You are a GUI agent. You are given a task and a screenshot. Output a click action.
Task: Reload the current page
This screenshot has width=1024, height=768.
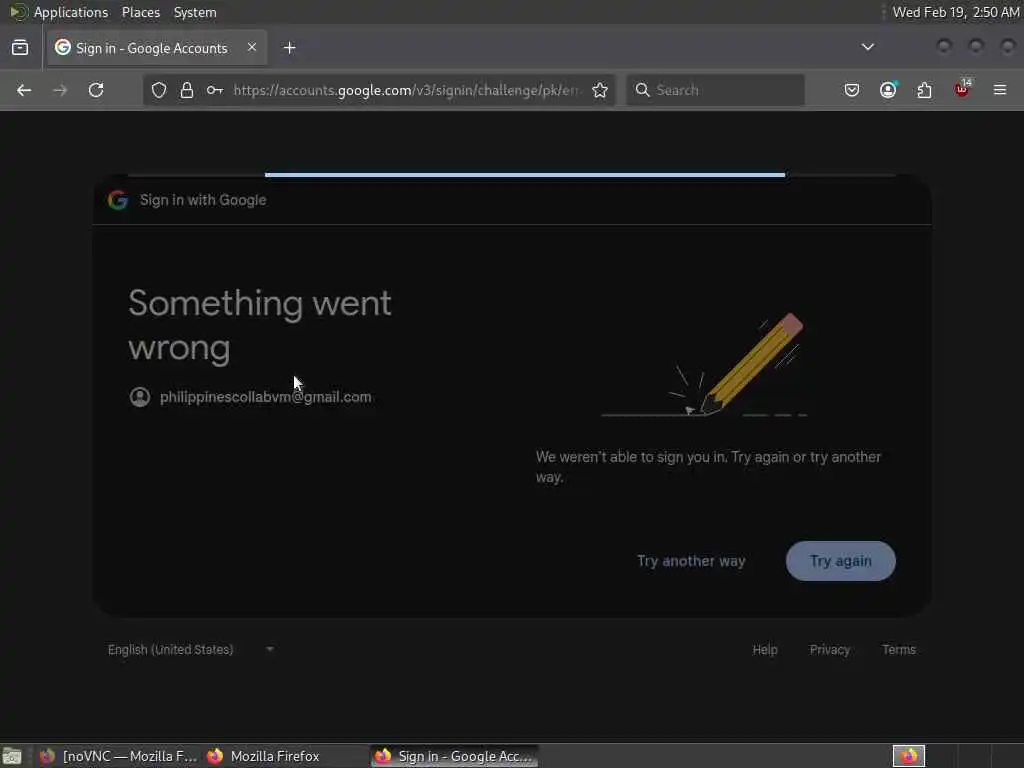click(x=96, y=90)
